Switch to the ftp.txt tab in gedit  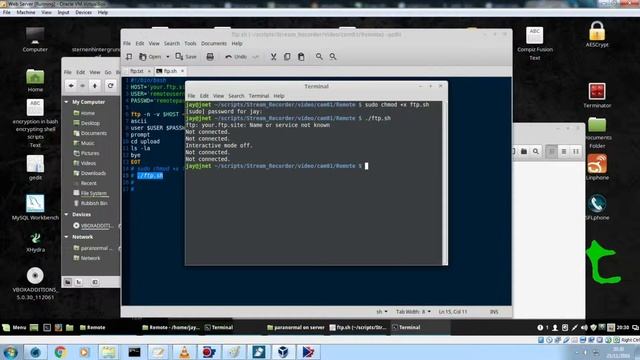click(137, 71)
